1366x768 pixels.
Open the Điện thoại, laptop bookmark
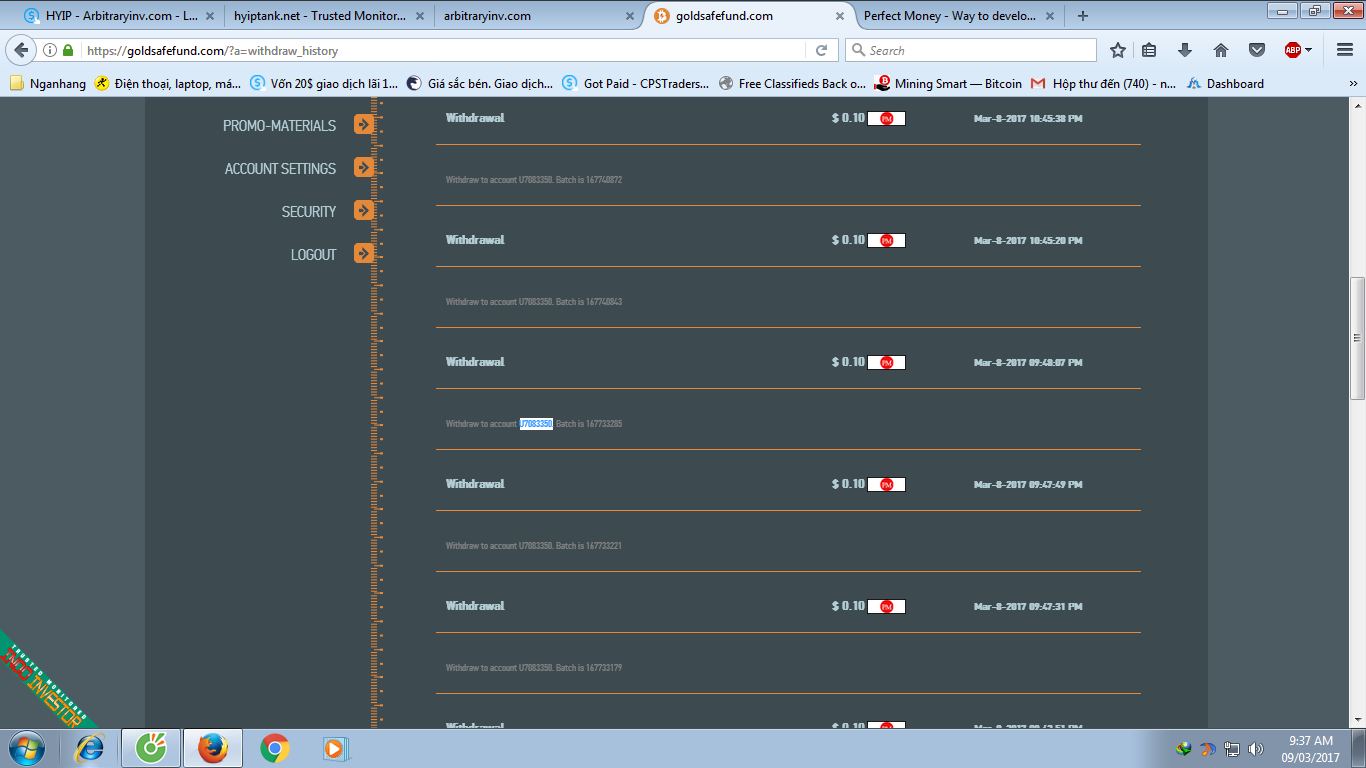click(168, 84)
